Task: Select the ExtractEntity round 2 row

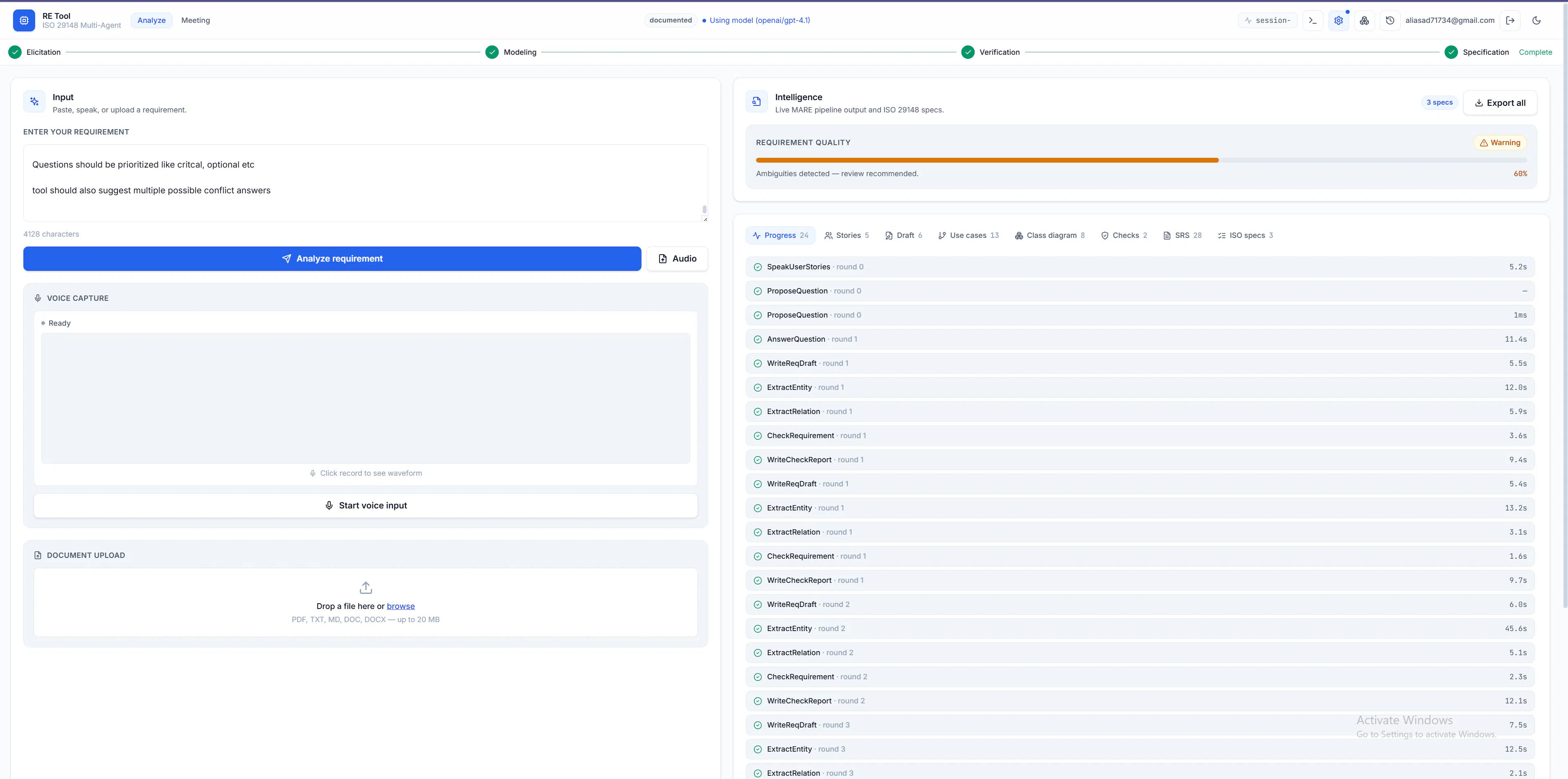Action: [1140, 629]
